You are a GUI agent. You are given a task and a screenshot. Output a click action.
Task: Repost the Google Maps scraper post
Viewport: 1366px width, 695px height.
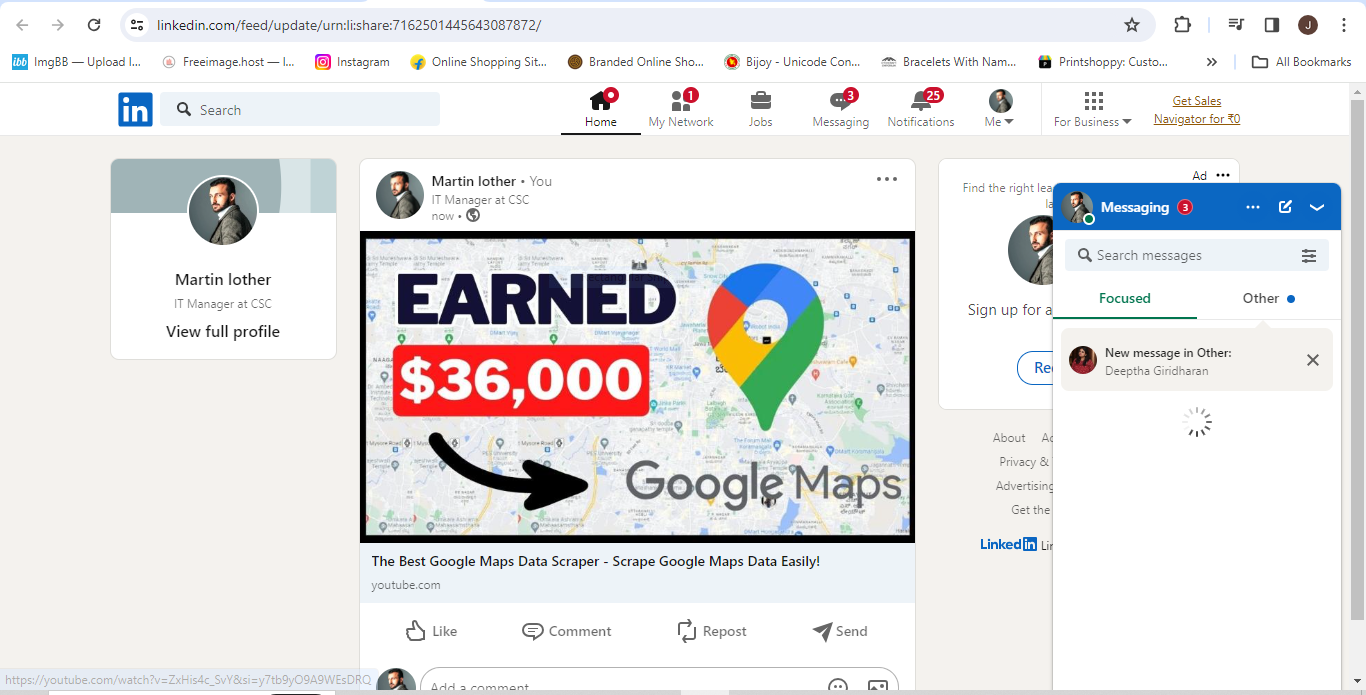point(711,631)
